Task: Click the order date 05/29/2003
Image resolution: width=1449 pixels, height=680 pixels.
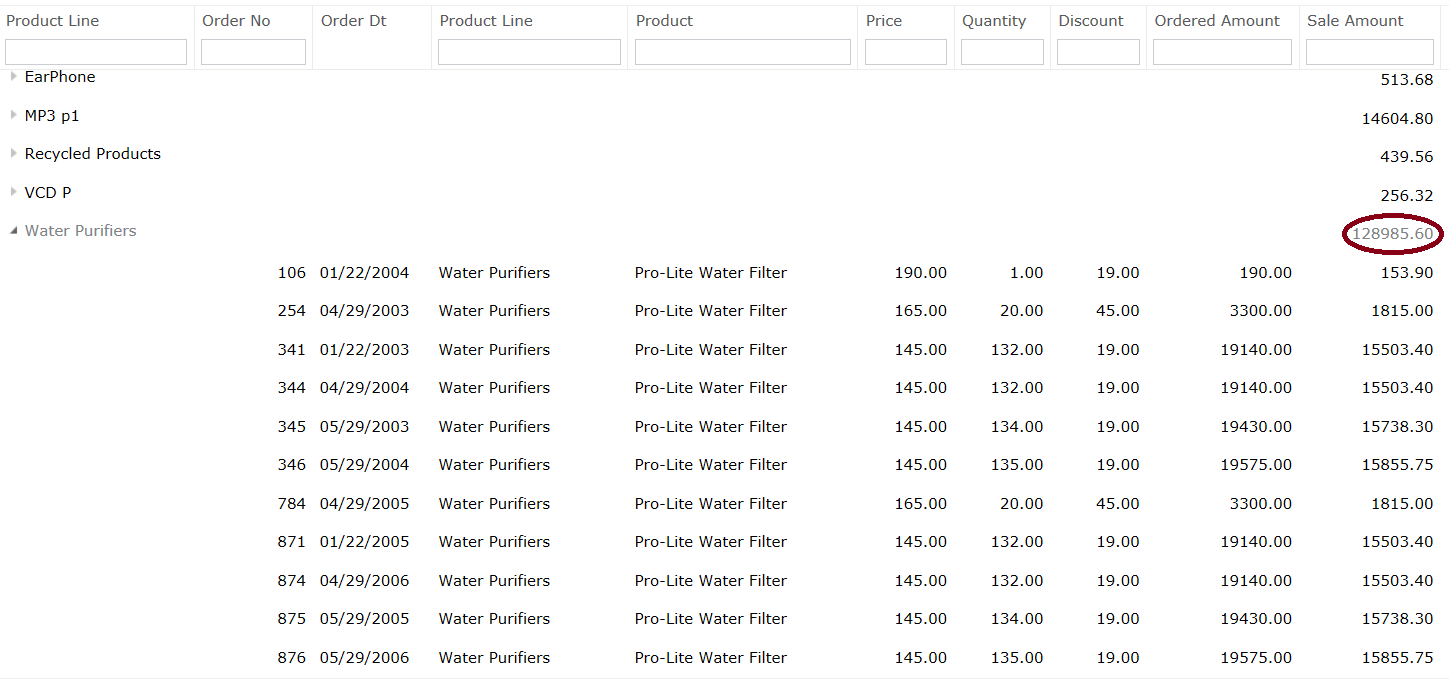Action: tap(365, 427)
